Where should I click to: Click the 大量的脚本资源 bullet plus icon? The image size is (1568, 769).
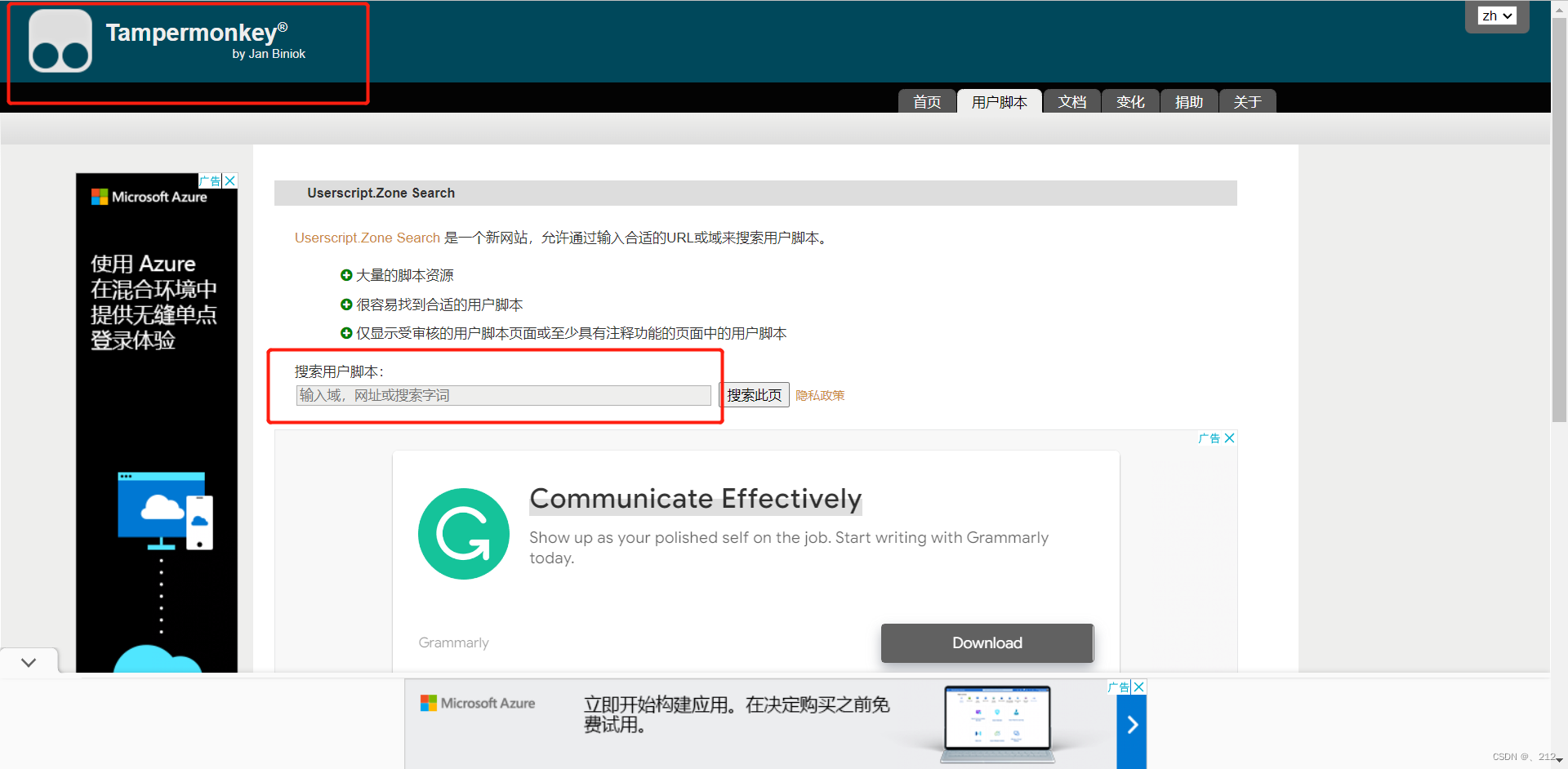pos(346,275)
